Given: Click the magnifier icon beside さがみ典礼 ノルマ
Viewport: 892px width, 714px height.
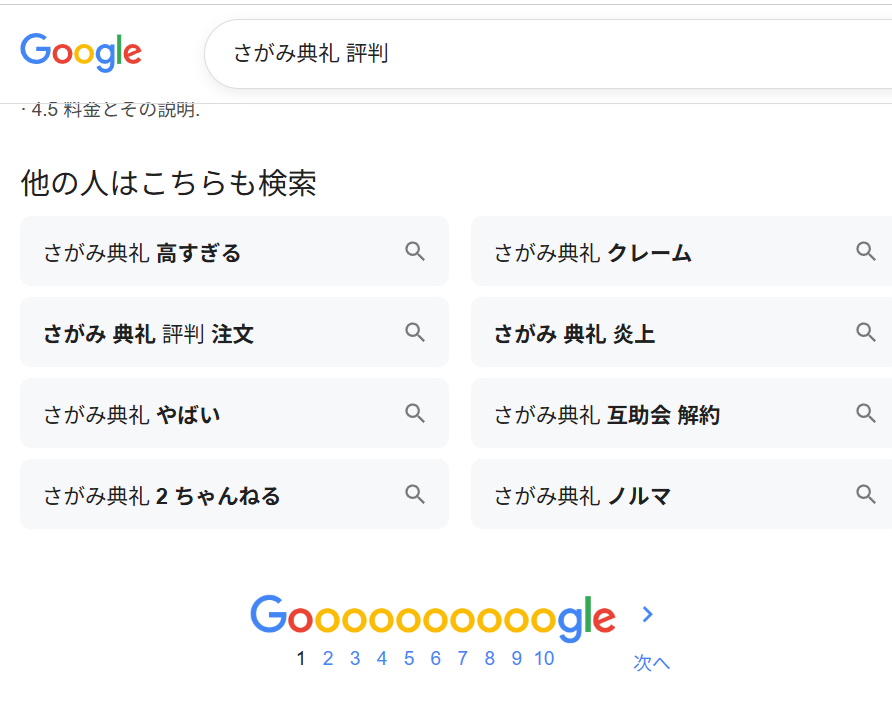Looking at the screenshot, I should 864,494.
